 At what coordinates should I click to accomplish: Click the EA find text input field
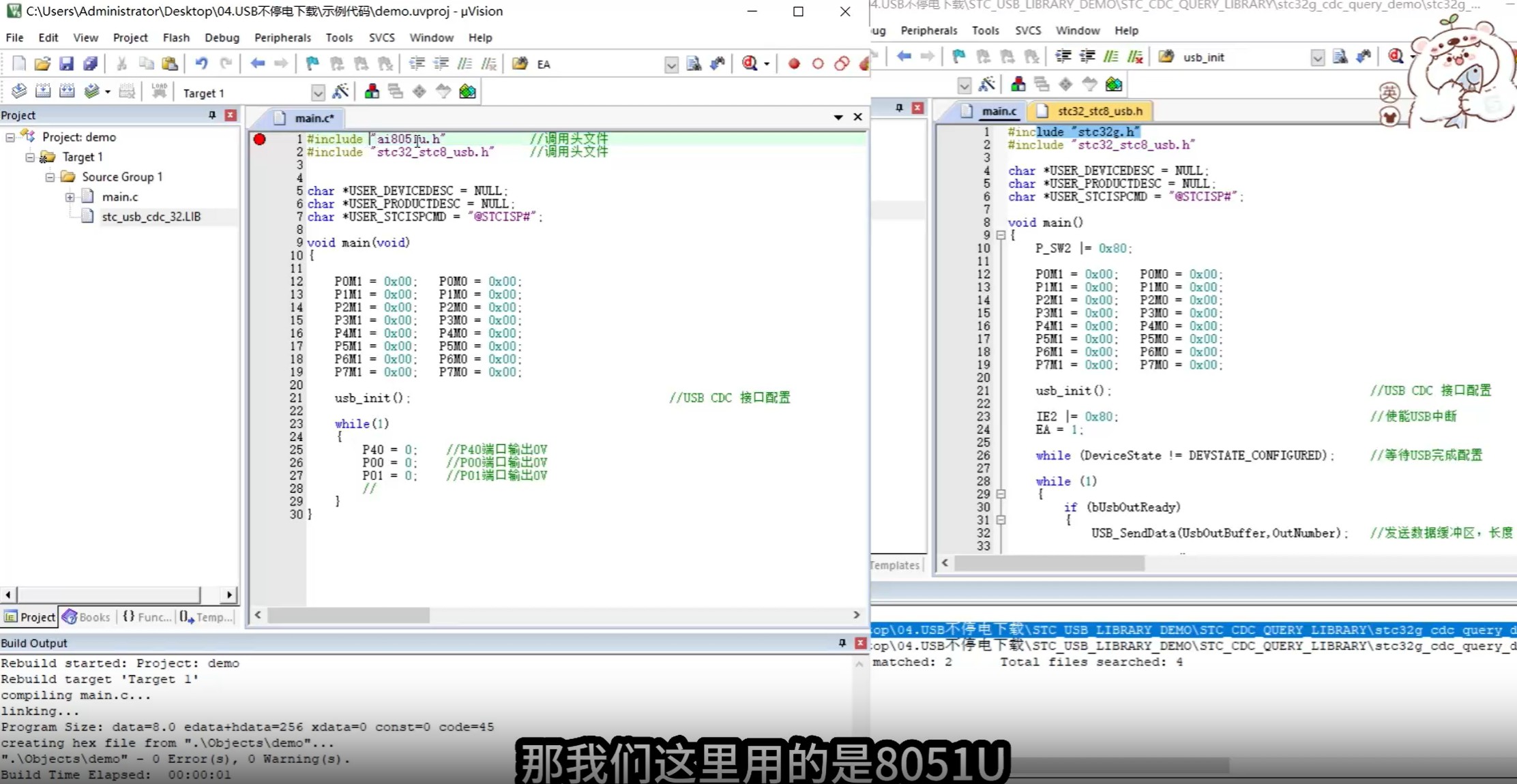pyautogui.click(x=599, y=64)
